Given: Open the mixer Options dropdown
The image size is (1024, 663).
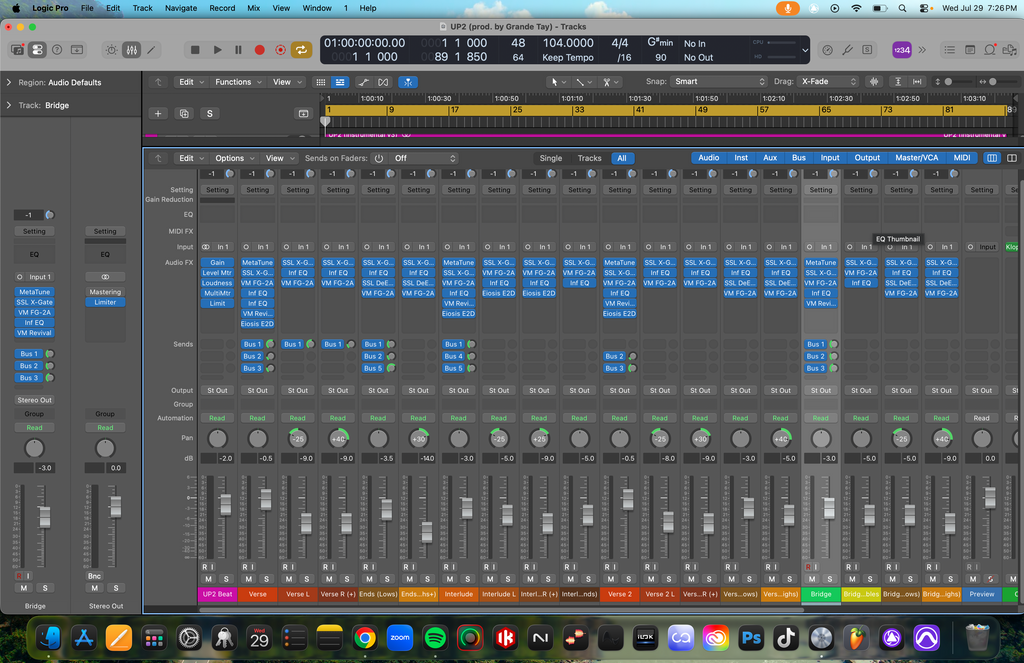Looking at the screenshot, I should [234, 158].
